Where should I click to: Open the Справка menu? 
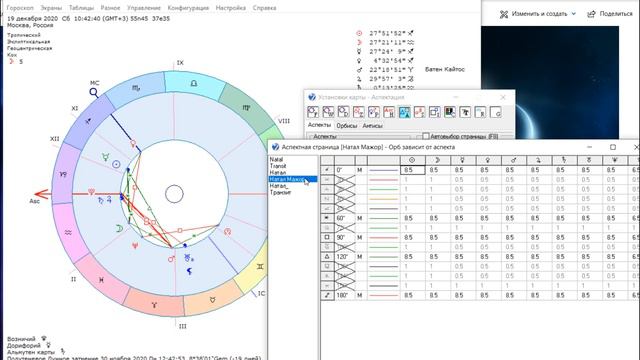pos(264,8)
